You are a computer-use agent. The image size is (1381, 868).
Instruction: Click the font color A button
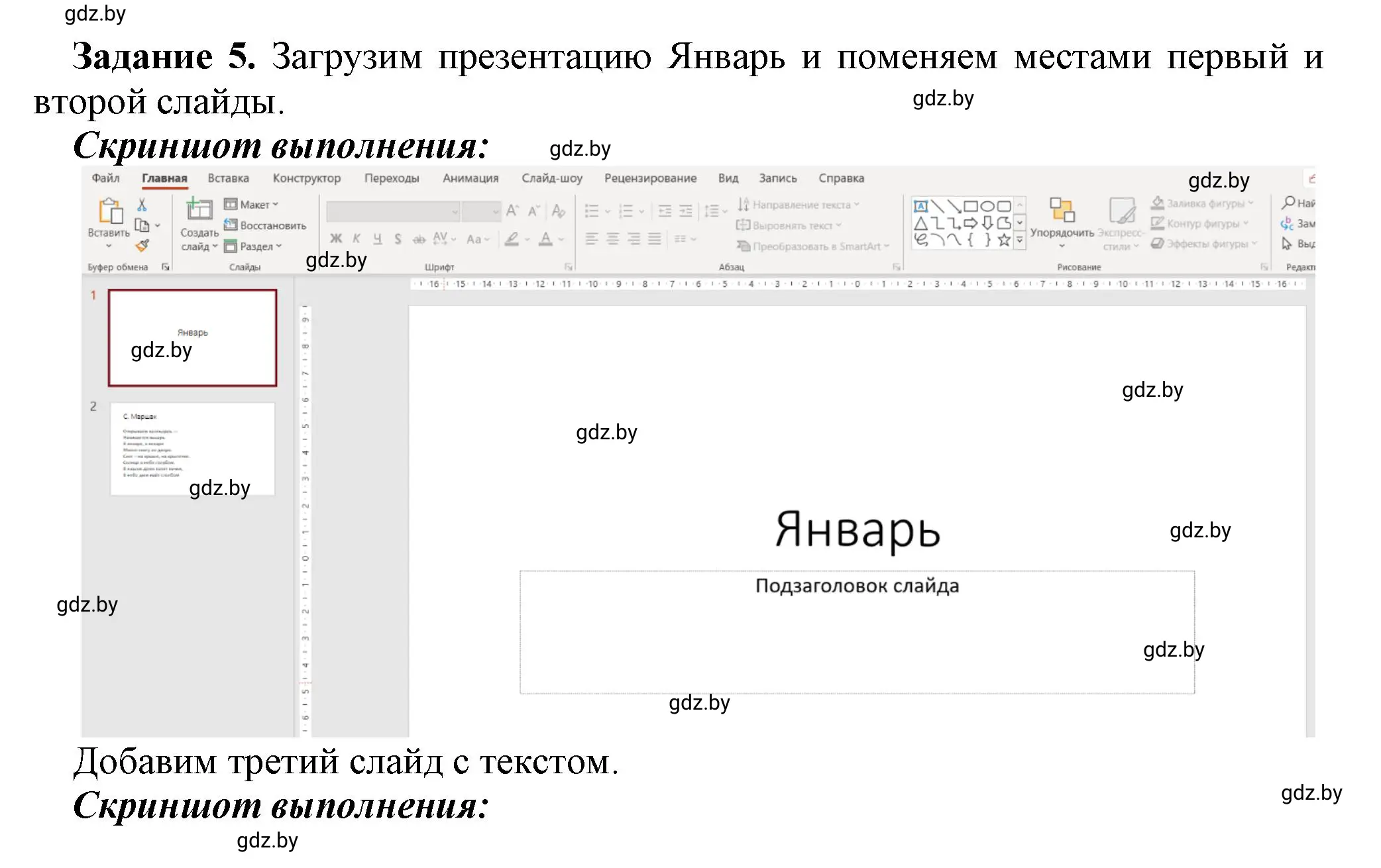[545, 239]
